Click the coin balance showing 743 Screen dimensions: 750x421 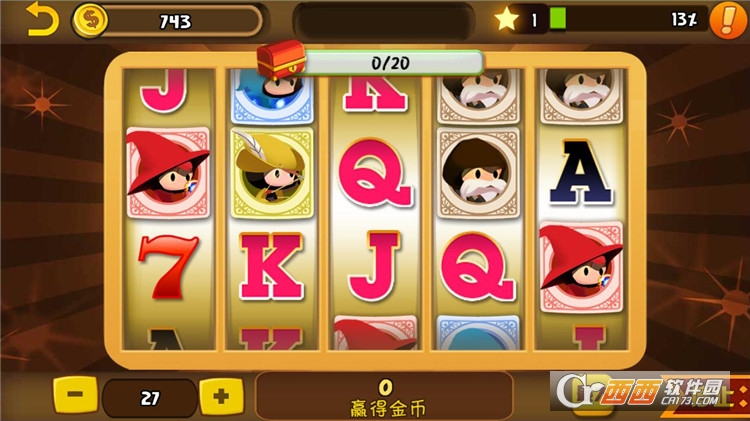tap(175, 21)
